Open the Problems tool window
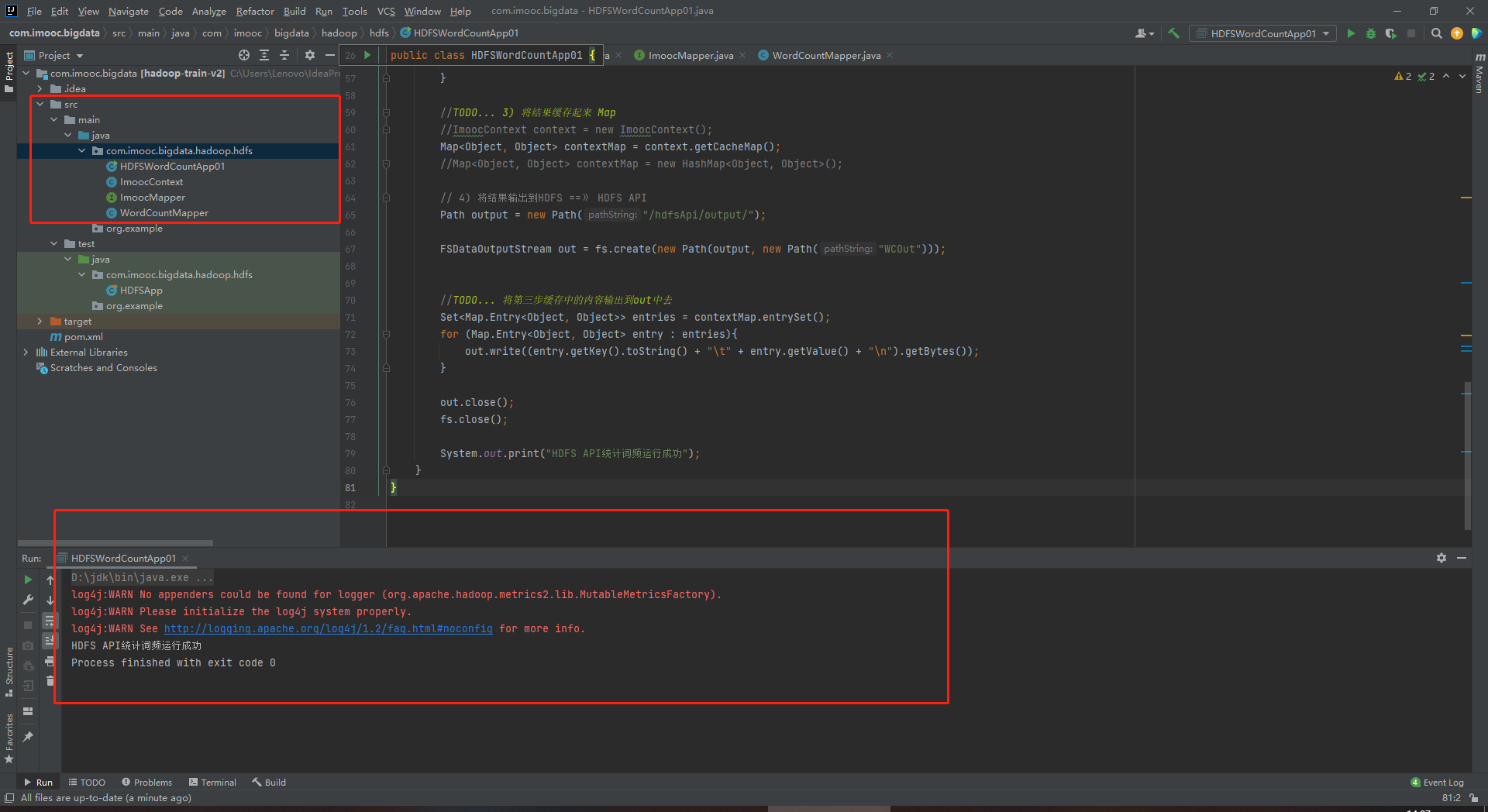This screenshot has width=1488, height=812. tap(146, 782)
